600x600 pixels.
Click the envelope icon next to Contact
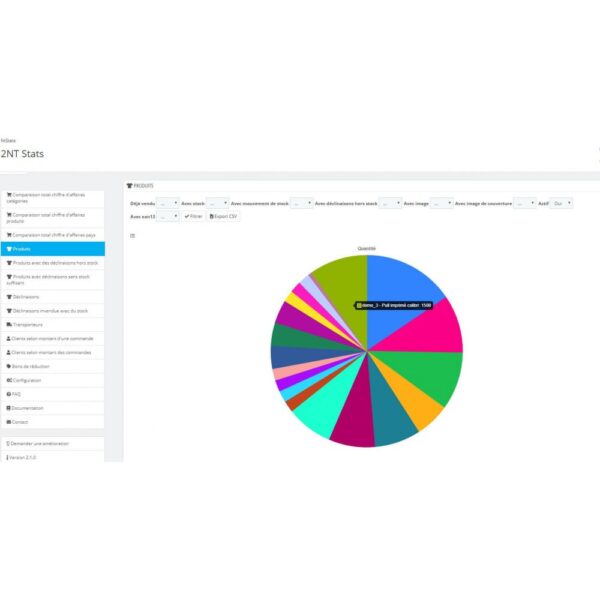click(x=8, y=422)
